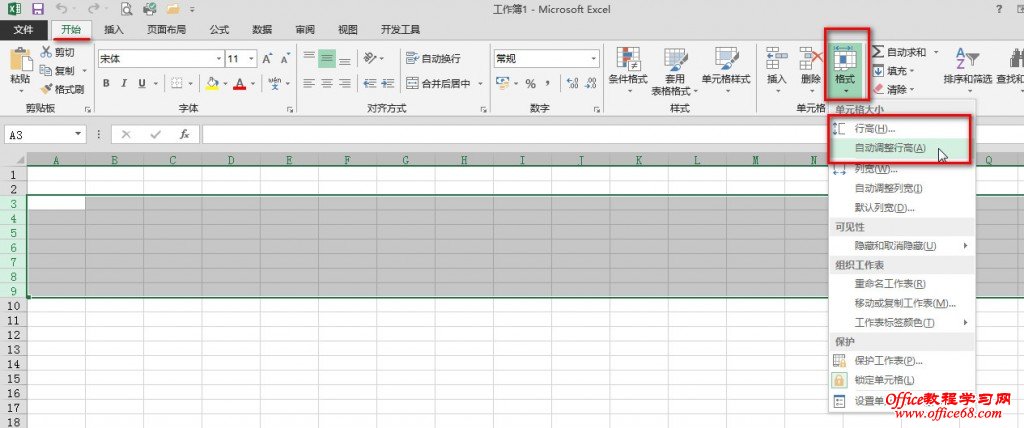Image resolution: width=1024 pixels, height=428 pixels.
Task: Choose 自动调整列宽(I) menu item
Action: tap(901, 188)
